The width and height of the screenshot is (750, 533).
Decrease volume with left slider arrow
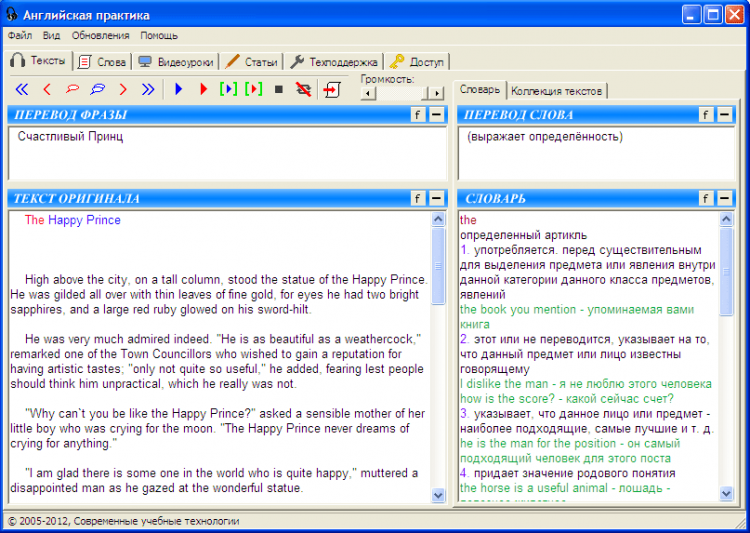click(367, 93)
